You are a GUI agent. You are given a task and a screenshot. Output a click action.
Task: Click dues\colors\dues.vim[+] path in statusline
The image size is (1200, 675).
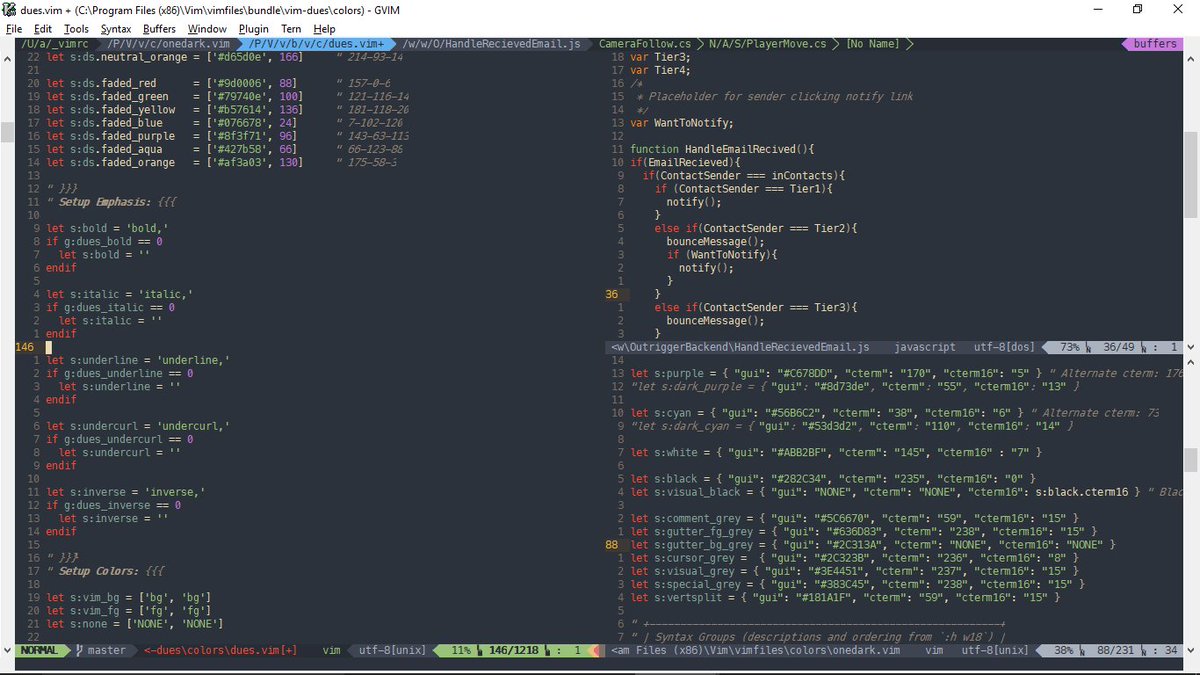pos(220,650)
